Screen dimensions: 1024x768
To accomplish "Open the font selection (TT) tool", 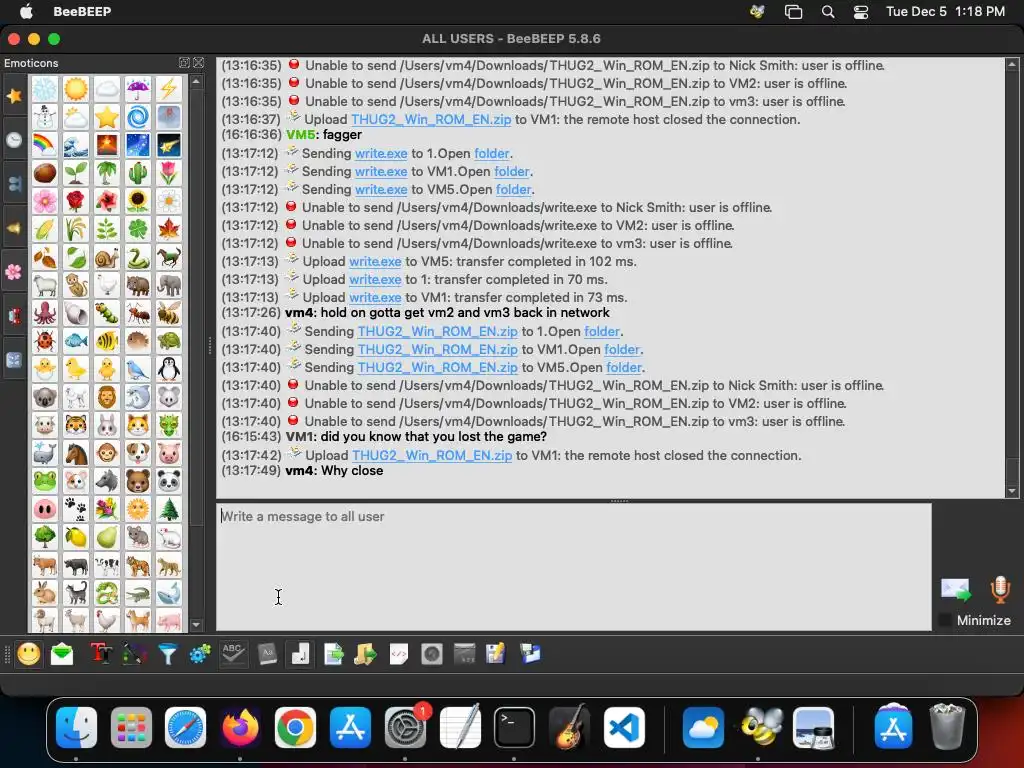I will (101, 654).
